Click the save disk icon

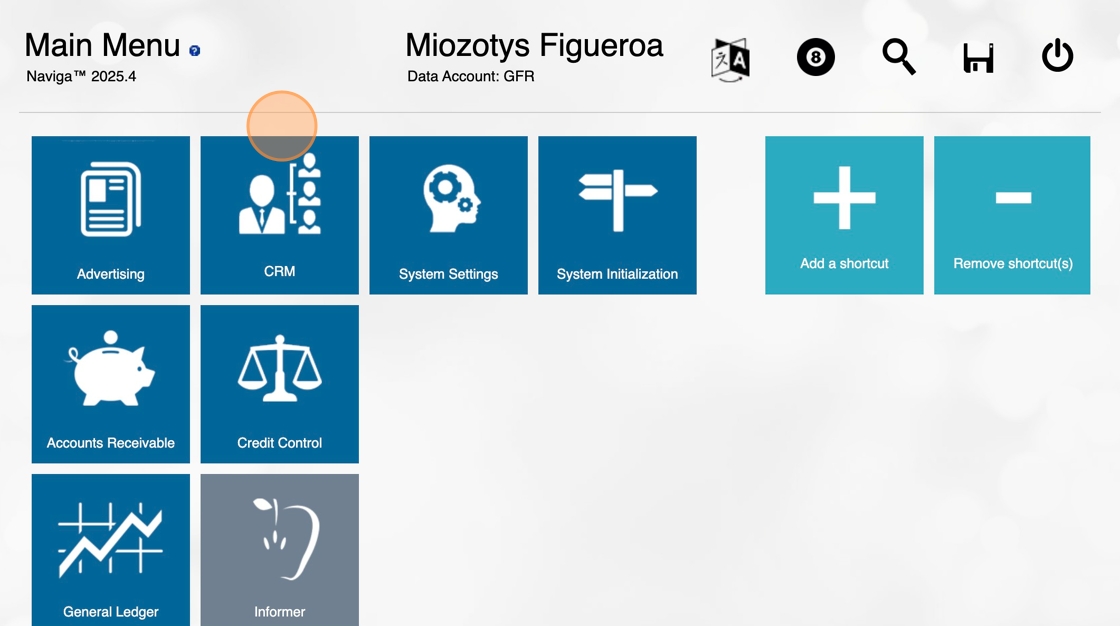[x=978, y=59]
